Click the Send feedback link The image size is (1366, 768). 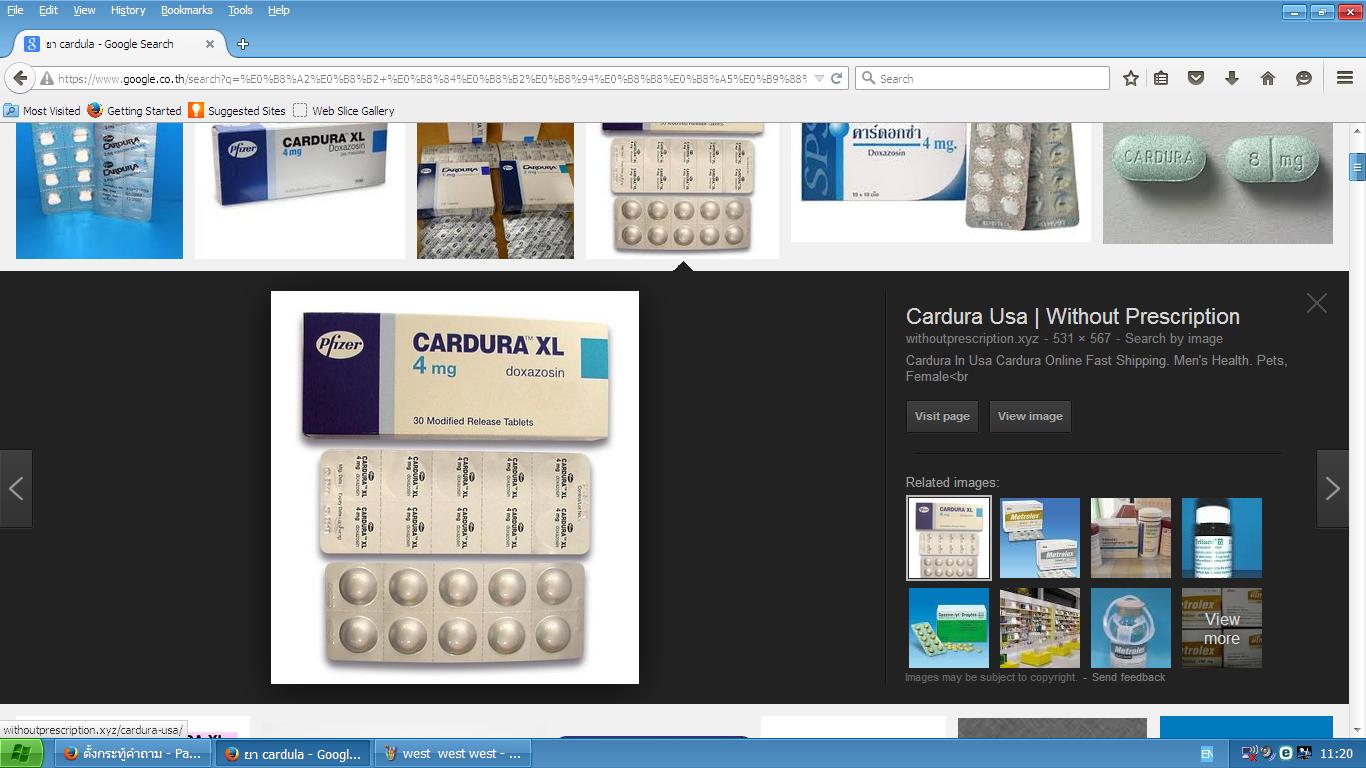click(1128, 677)
